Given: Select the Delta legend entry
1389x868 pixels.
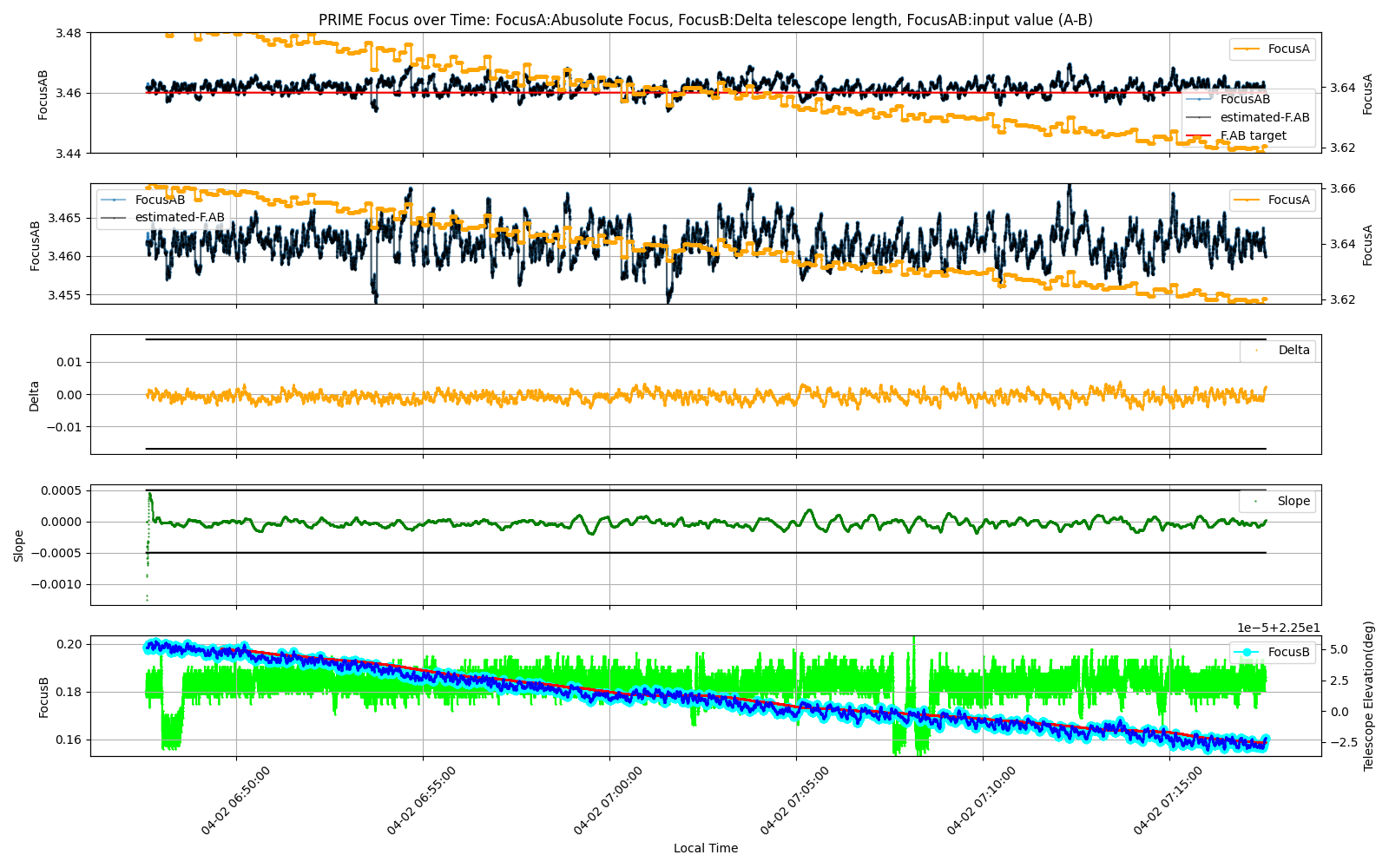Looking at the screenshot, I should pyautogui.click(x=1294, y=350).
